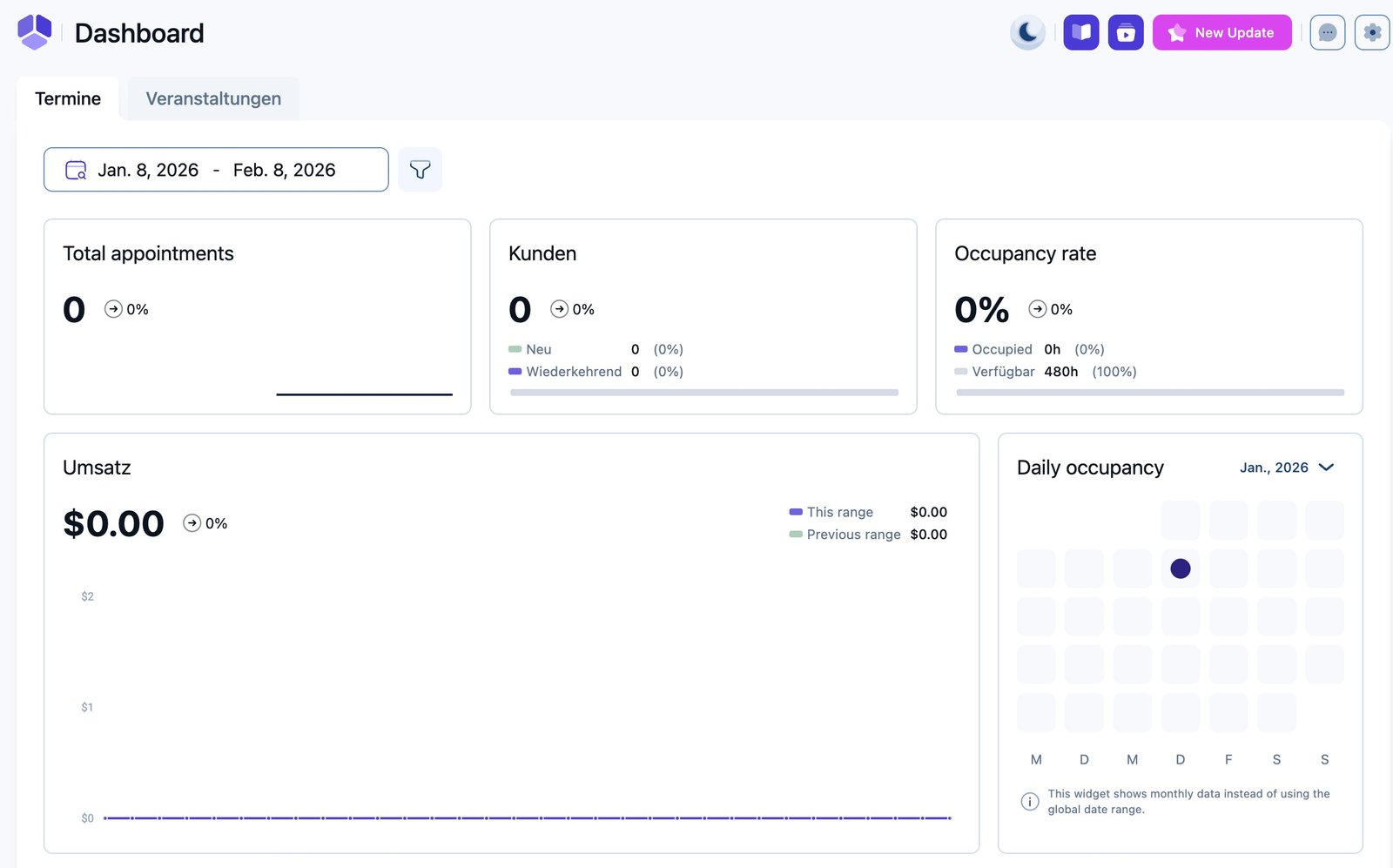The image size is (1393, 868).
Task: Open the settings gear icon
Action: (1372, 33)
